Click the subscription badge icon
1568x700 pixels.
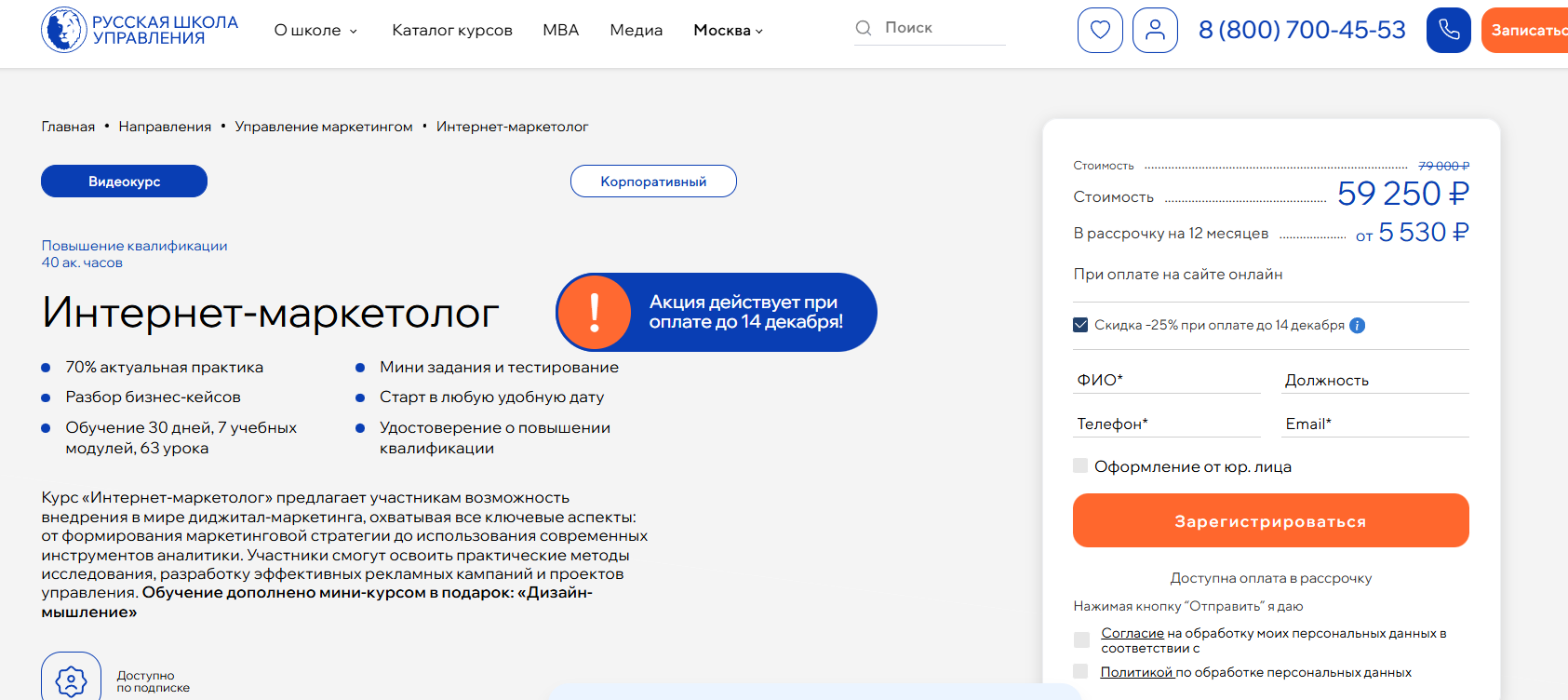(x=71, y=680)
